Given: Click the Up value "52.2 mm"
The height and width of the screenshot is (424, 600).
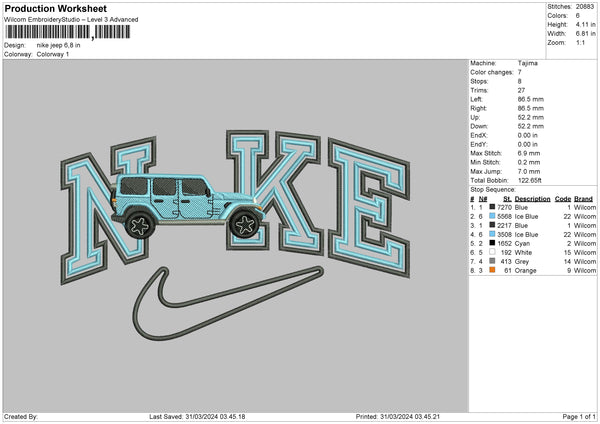Looking at the screenshot, I should (x=530, y=117).
